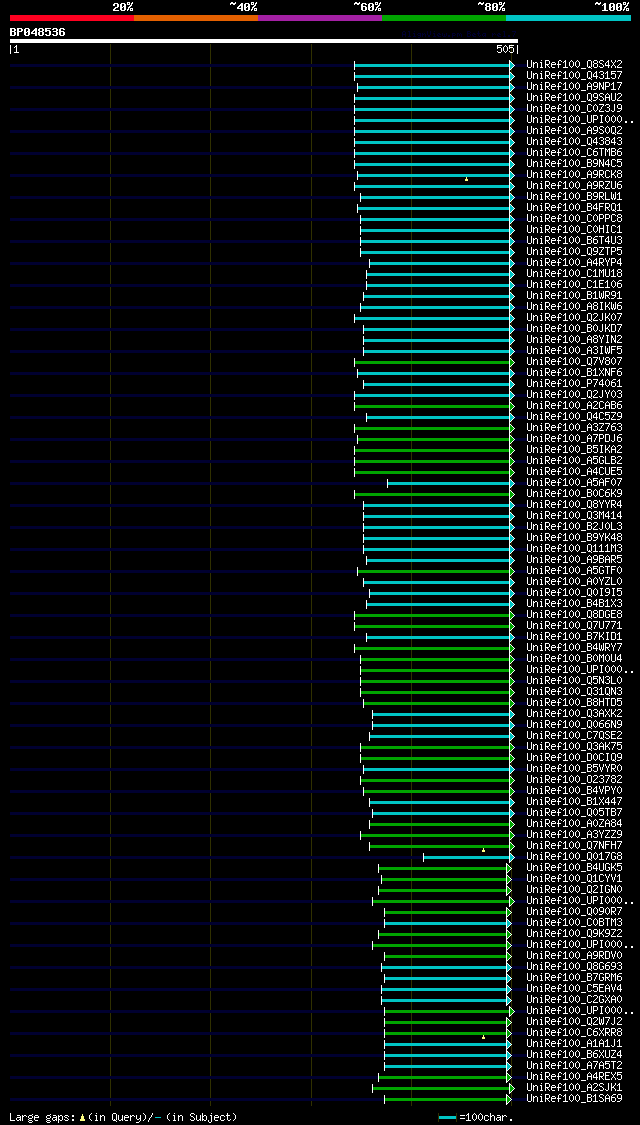The image size is (640, 1125).
Task: Open hit UniRef100_B9RLW1
Action: [574, 196]
